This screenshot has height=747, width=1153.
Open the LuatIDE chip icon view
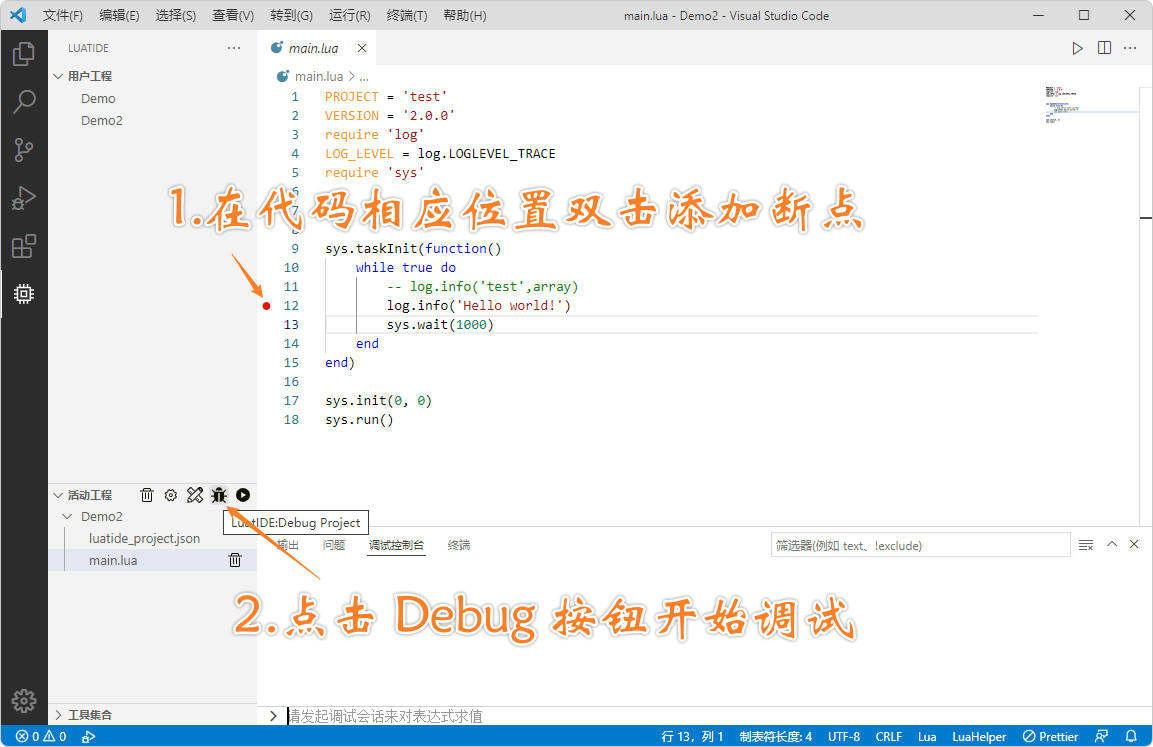click(24, 294)
